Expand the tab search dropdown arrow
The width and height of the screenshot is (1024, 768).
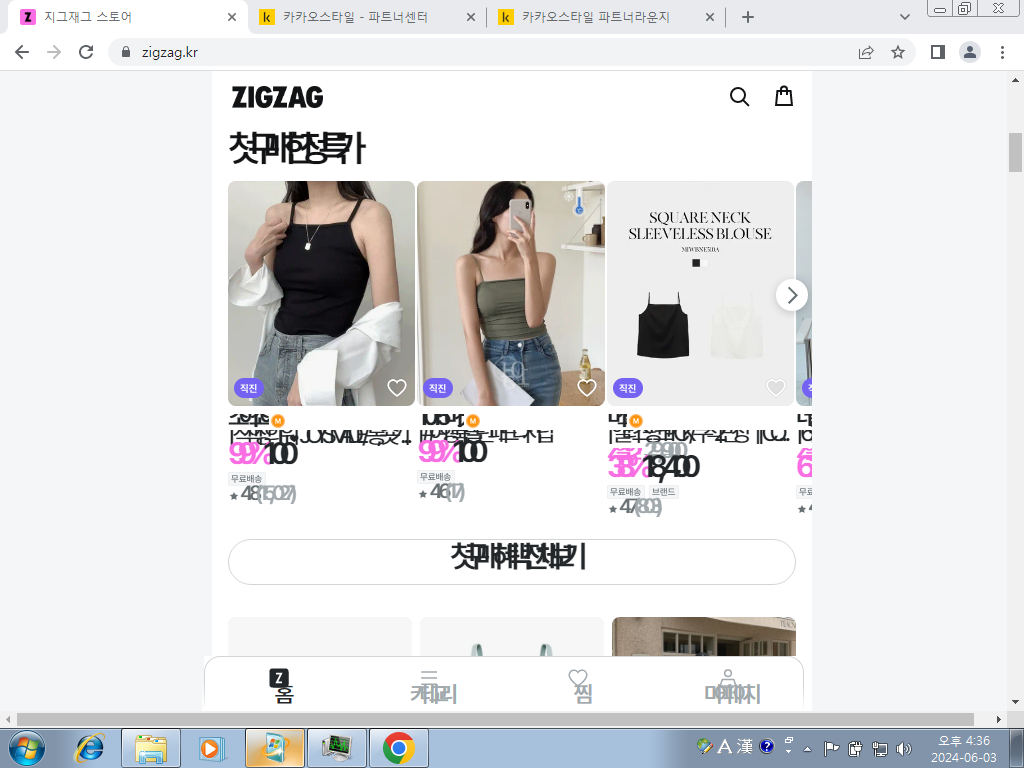point(904,17)
